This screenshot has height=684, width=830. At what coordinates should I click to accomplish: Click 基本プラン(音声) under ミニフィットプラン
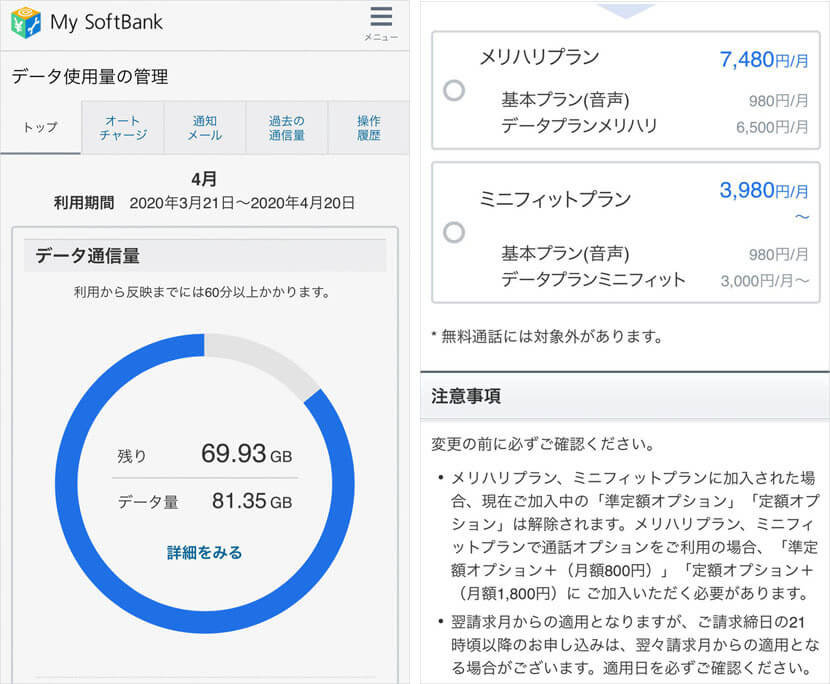point(565,254)
